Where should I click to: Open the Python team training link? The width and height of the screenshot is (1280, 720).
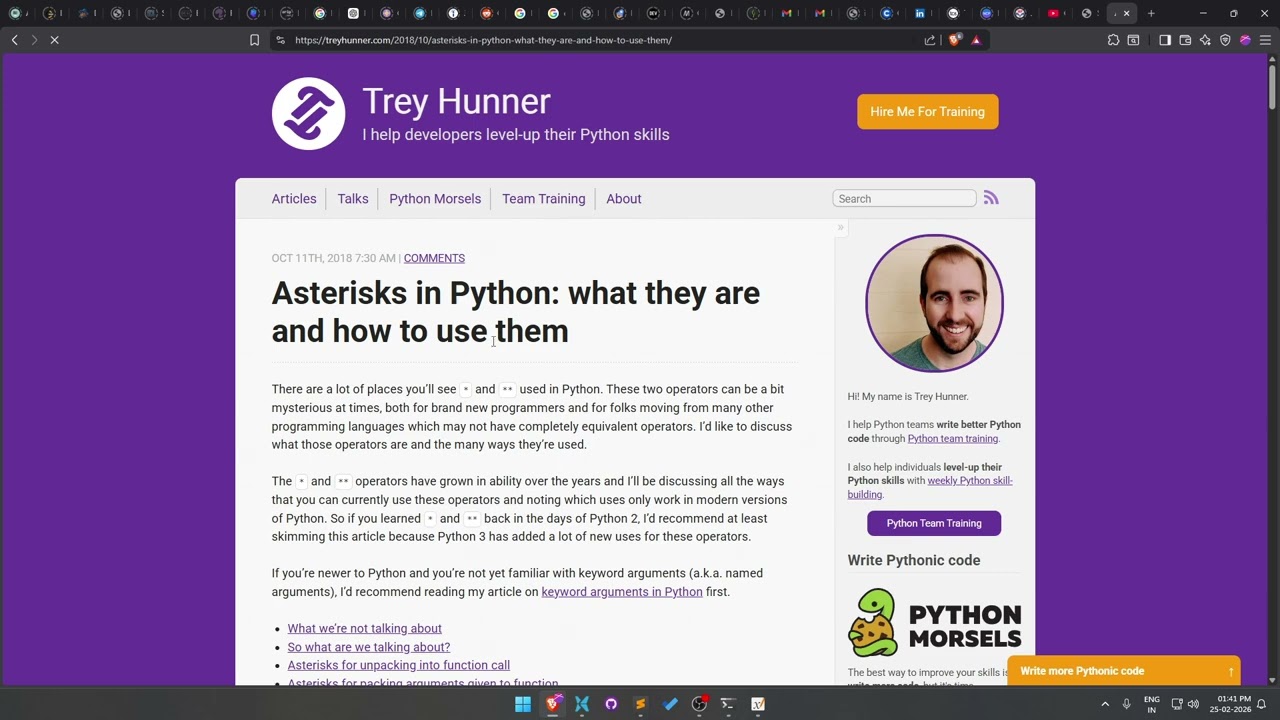pos(952,439)
